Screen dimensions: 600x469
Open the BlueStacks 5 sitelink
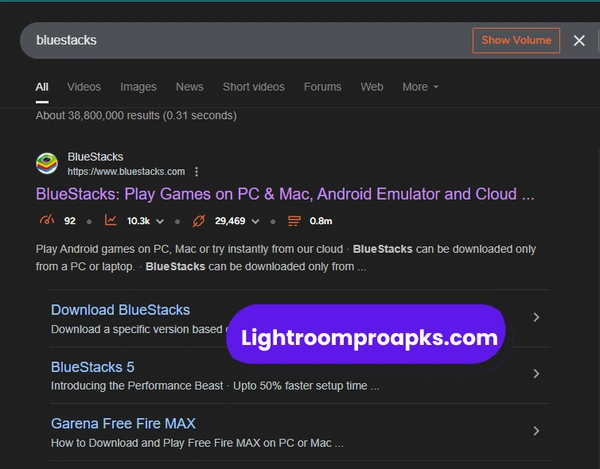[93, 367]
